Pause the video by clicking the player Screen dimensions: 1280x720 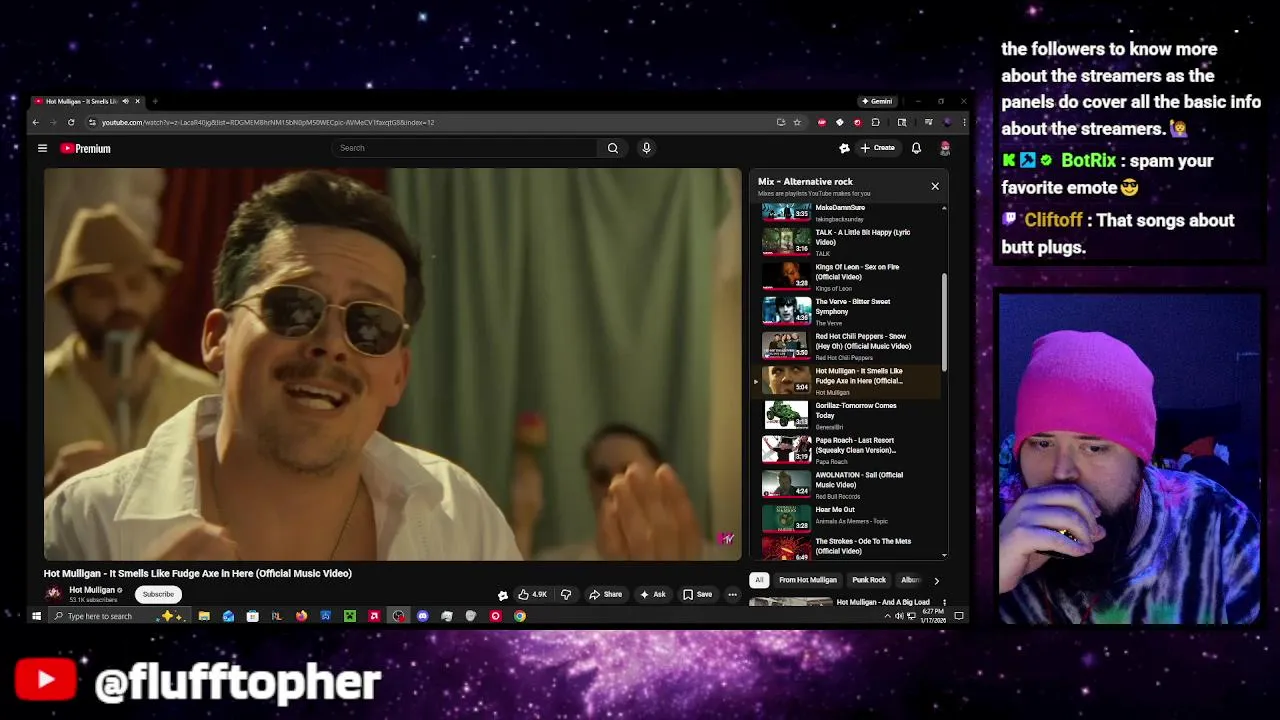[x=392, y=364]
